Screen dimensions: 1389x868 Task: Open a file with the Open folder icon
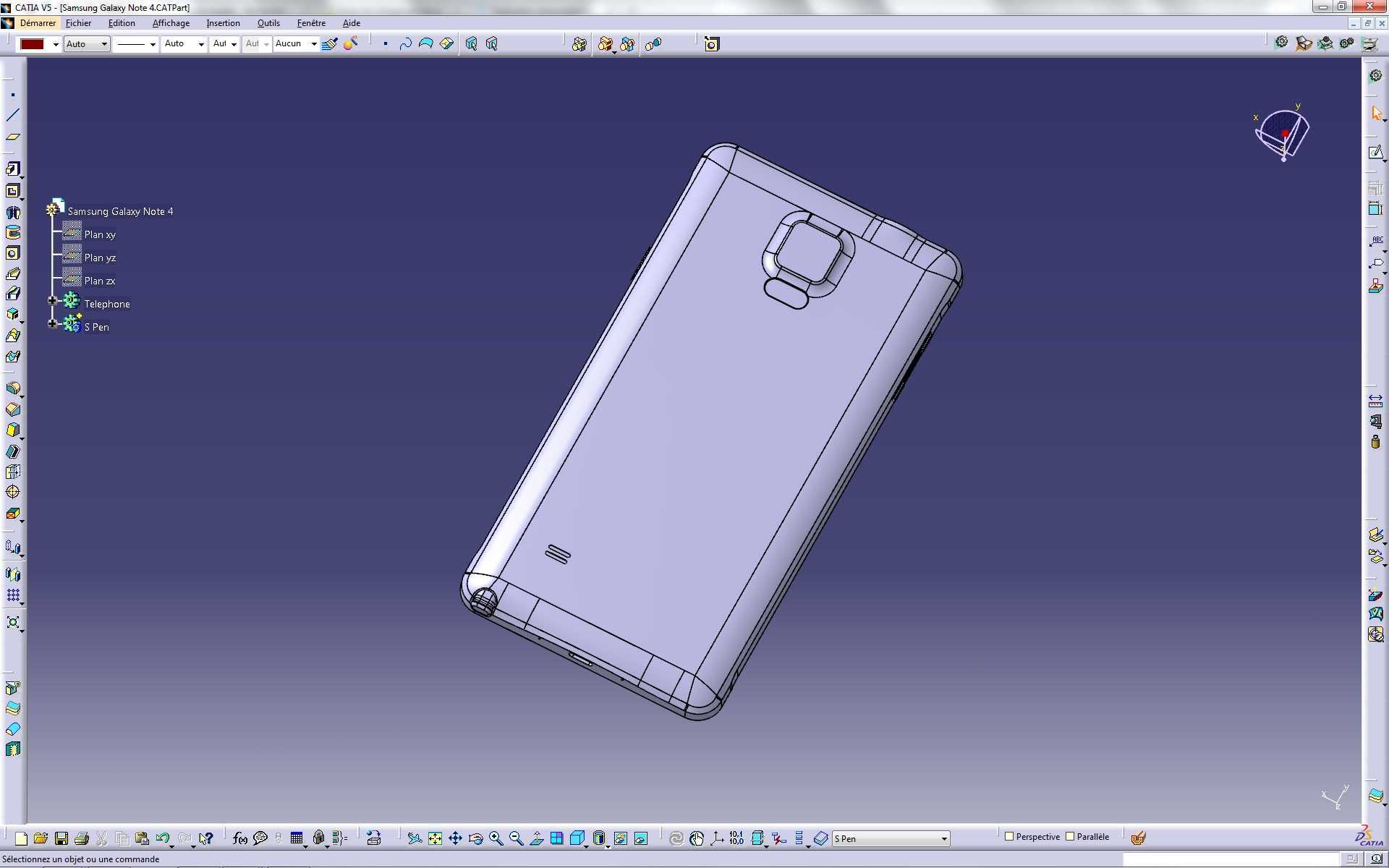[41, 838]
